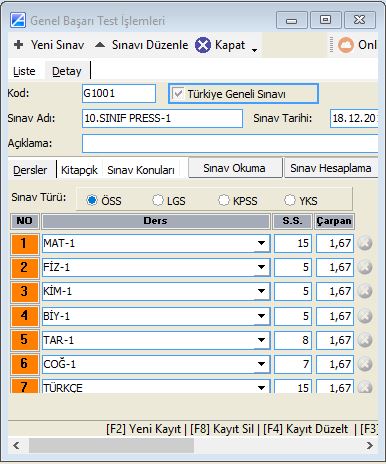Click the scrollbar right arrow

coord(369,445)
